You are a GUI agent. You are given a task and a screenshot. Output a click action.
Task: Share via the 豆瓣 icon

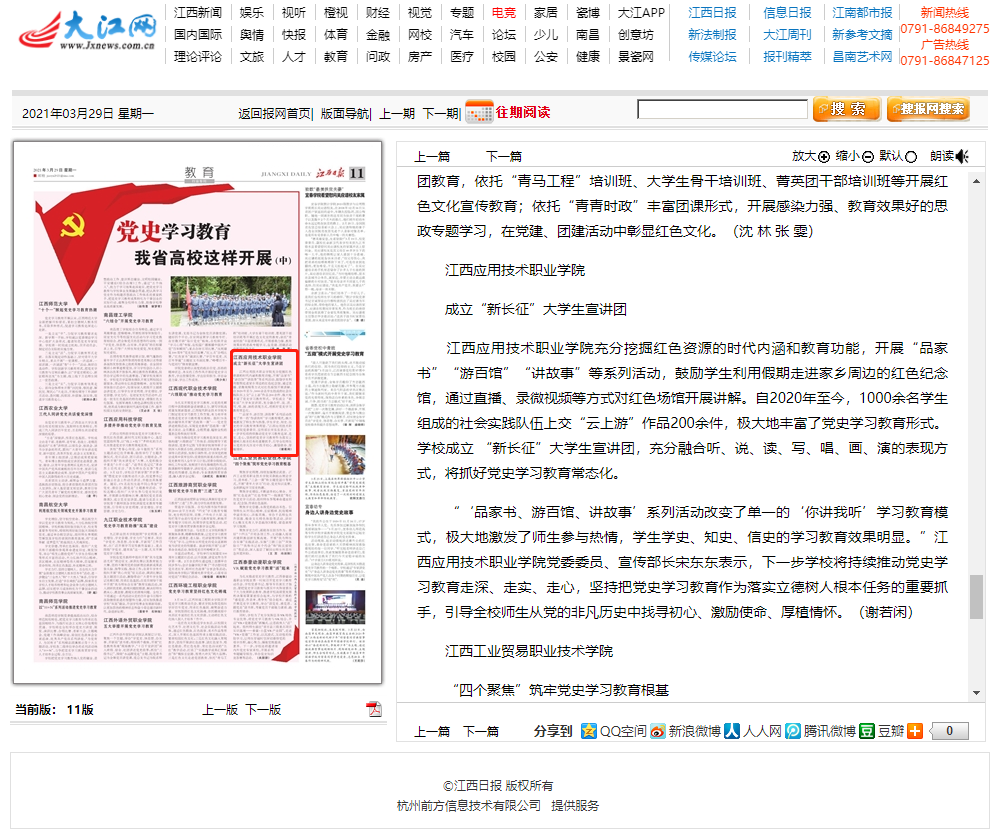pyautogui.click(x=867, y=731)
